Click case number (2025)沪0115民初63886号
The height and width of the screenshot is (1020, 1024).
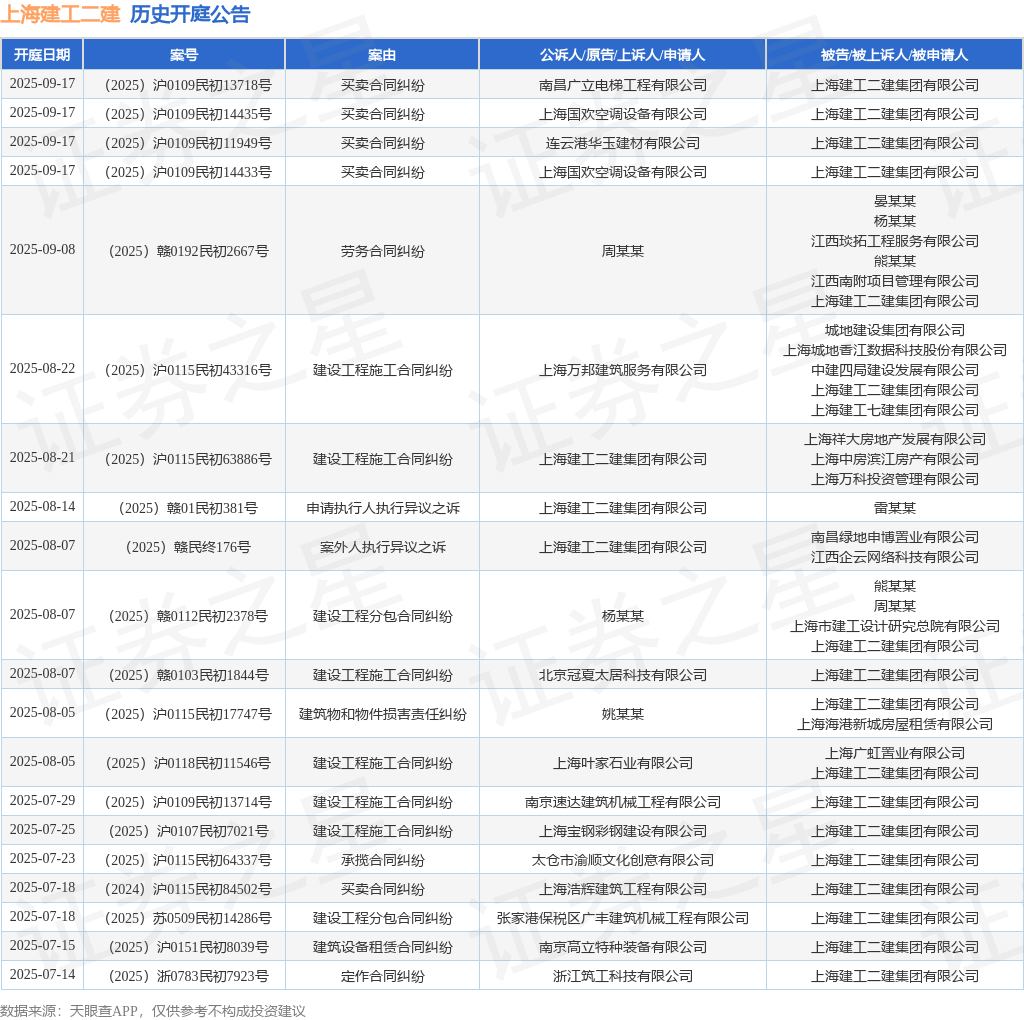187,459
